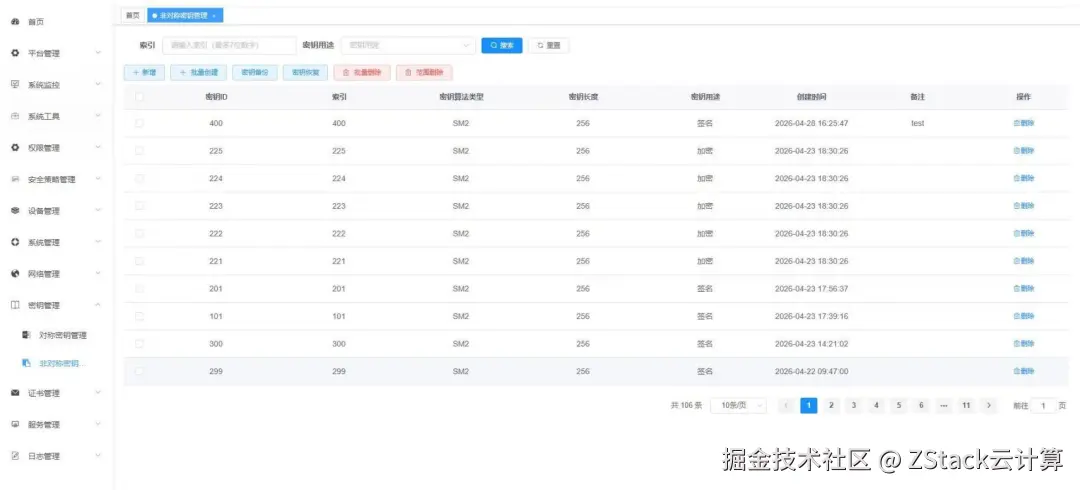The height and width of the screenshot is (490, 1080).
Task: Delete the key with ID 300
Action: tap(1024, 344)
